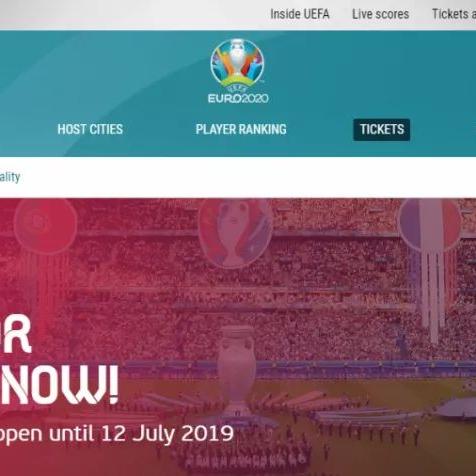
Task: Click the EURO2020 wordmark under the logo
Action: coord(238,98)
